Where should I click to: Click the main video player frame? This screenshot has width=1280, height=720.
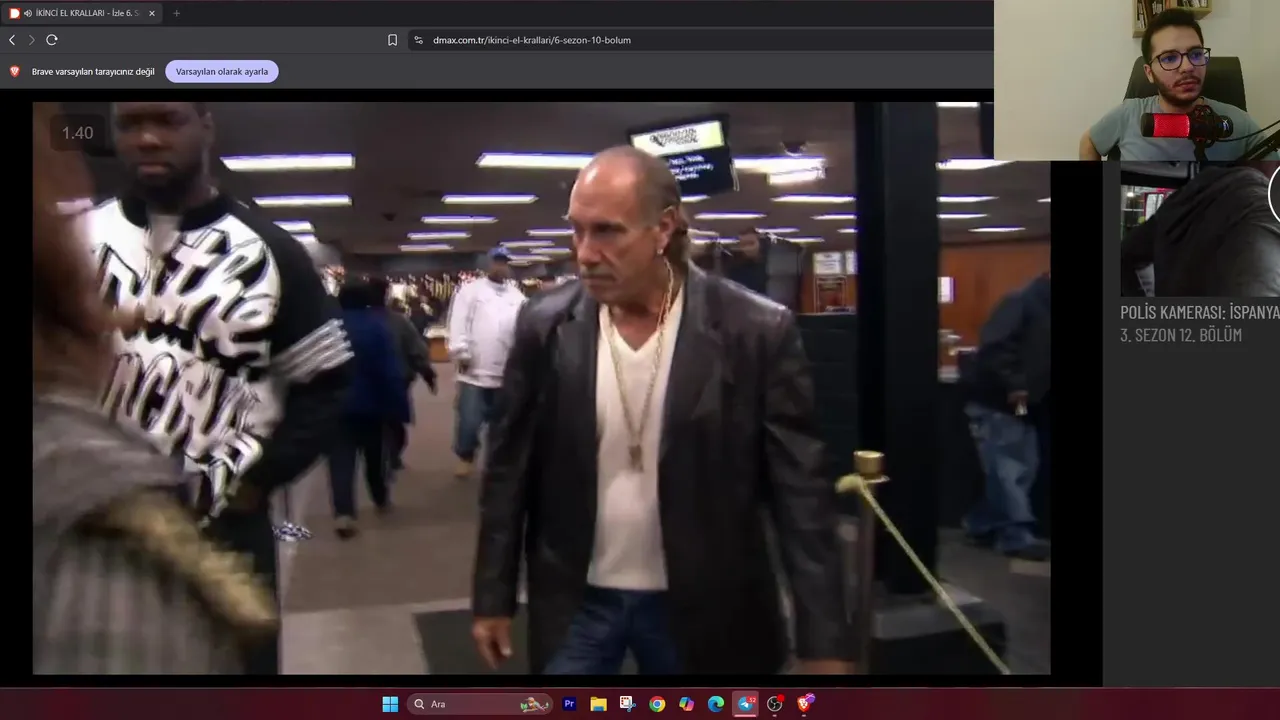click(541, 388)
